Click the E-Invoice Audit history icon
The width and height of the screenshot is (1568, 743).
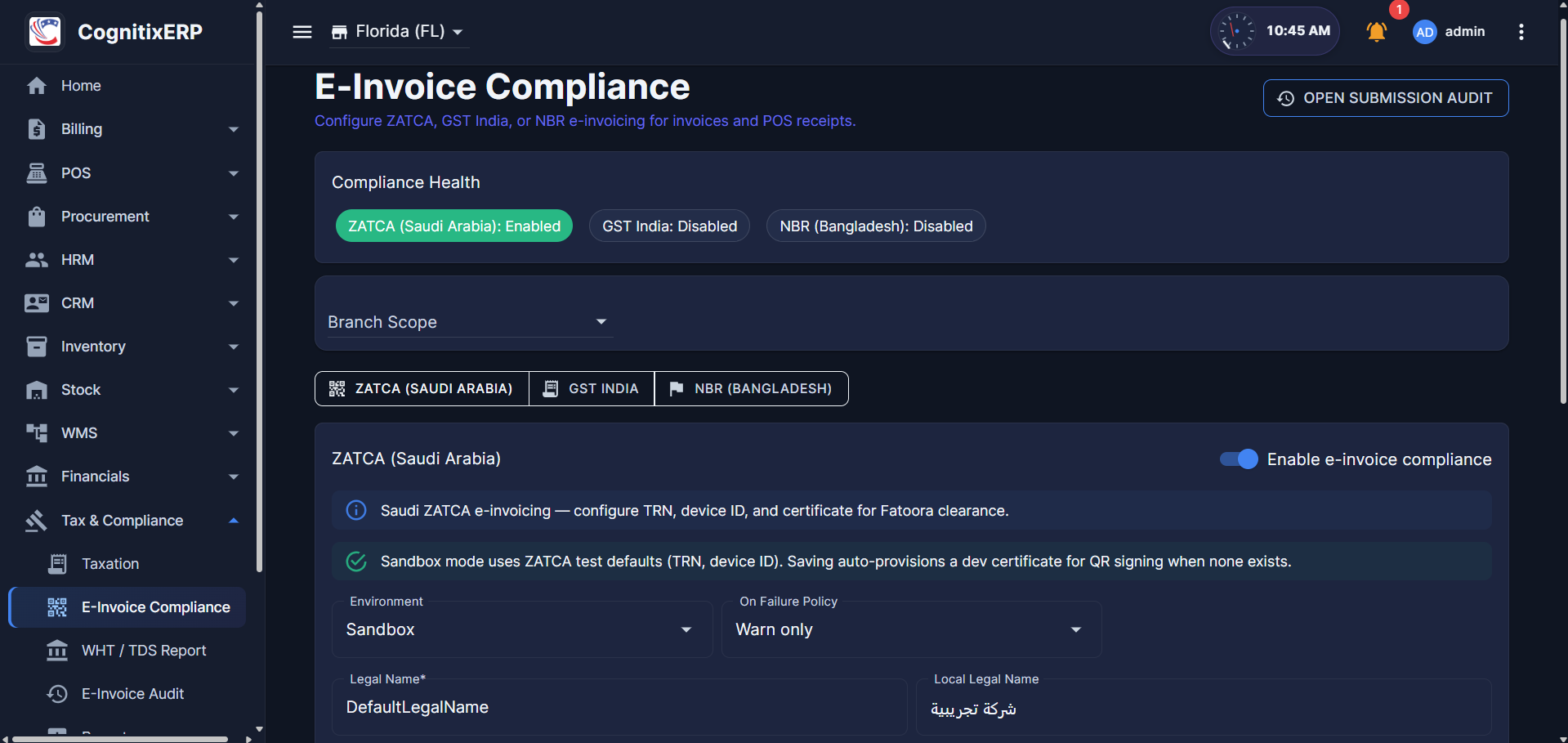[57, 694]
